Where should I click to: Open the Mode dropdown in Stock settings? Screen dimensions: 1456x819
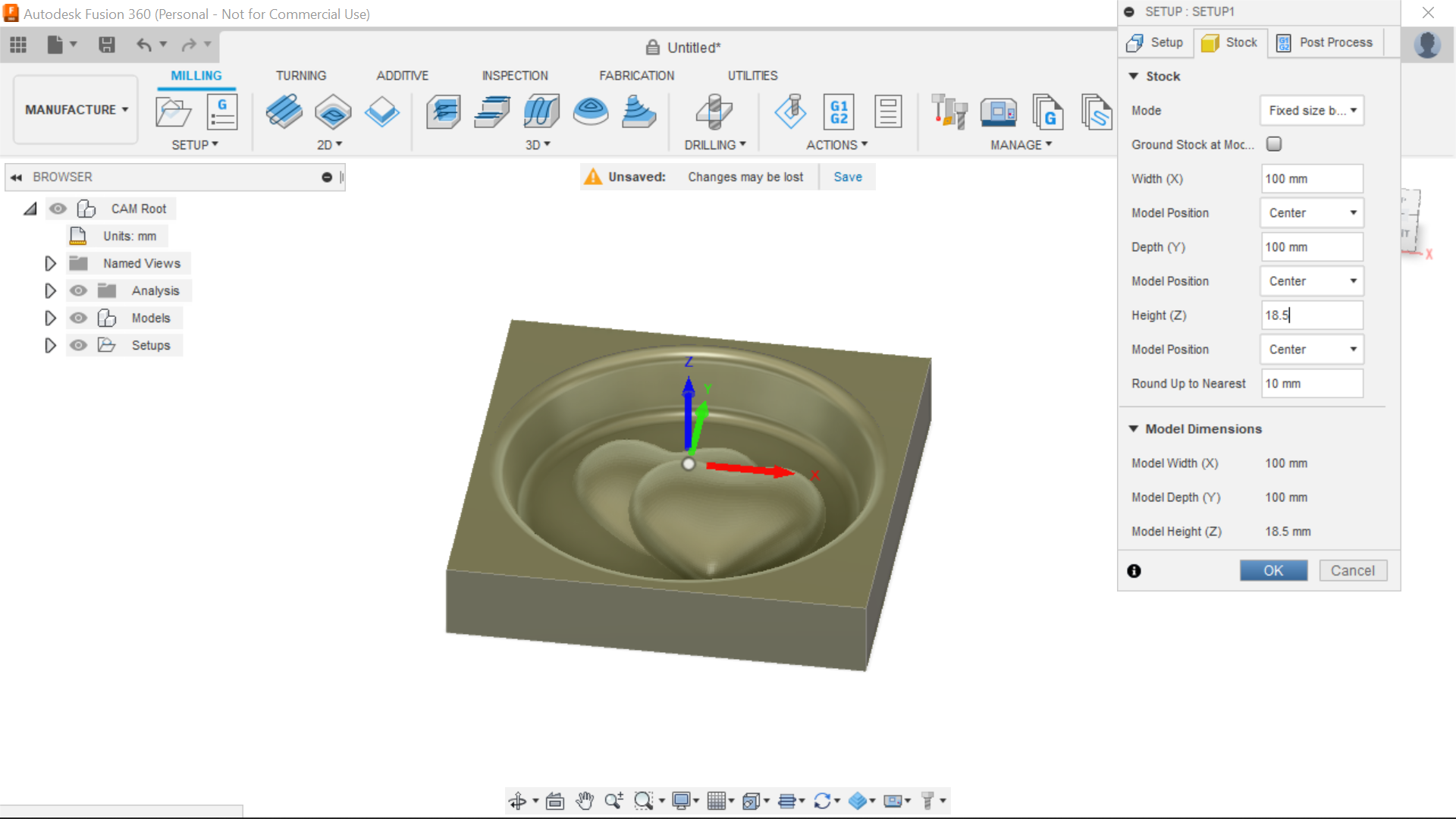pyautogui.click(x=1311, y=111)
